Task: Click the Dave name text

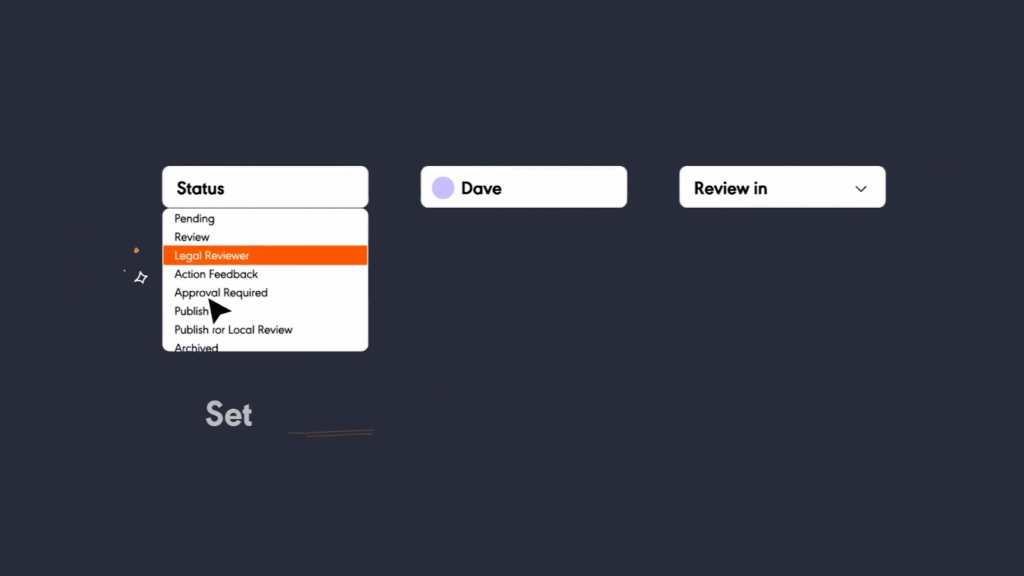Action: (481, 188)
